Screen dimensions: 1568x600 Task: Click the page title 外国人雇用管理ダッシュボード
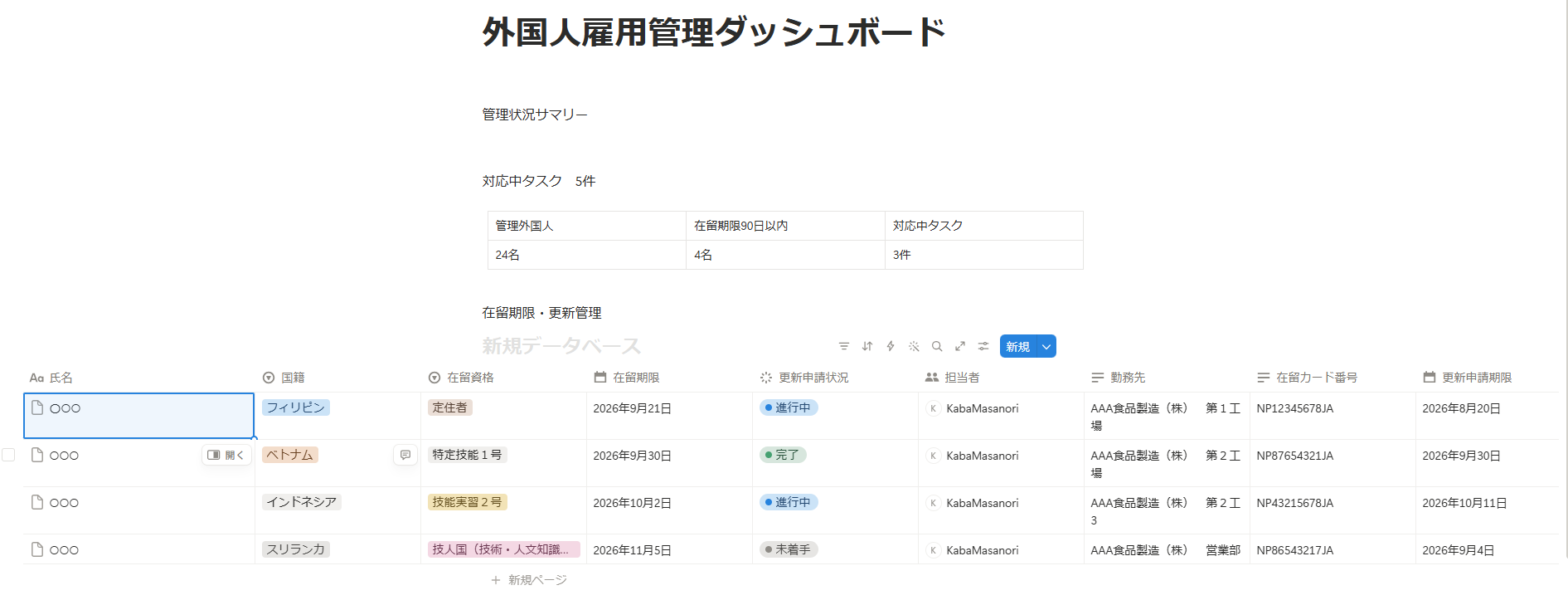click(x=714, y=32)
